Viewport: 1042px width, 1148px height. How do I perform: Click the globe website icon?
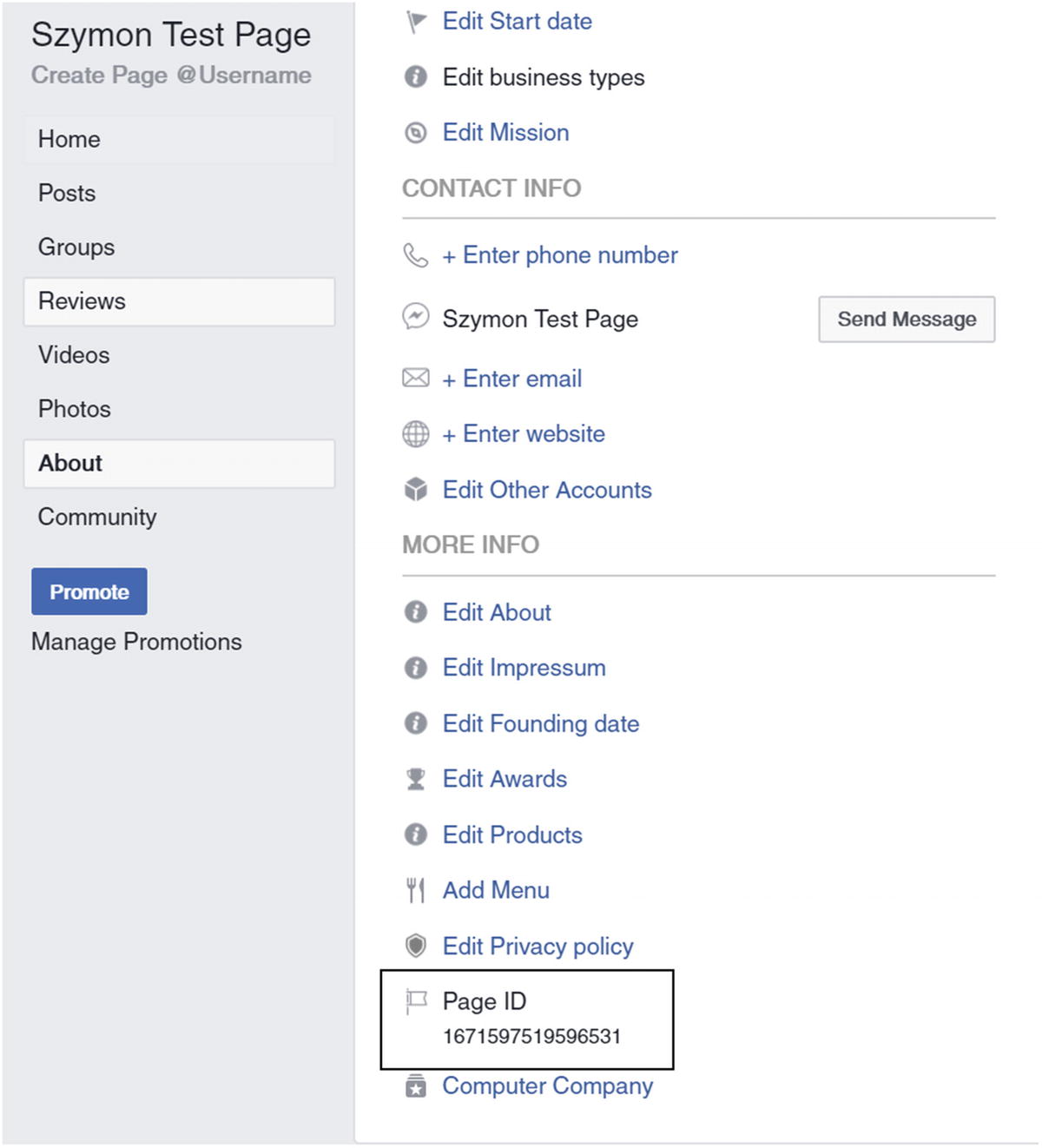416,433
